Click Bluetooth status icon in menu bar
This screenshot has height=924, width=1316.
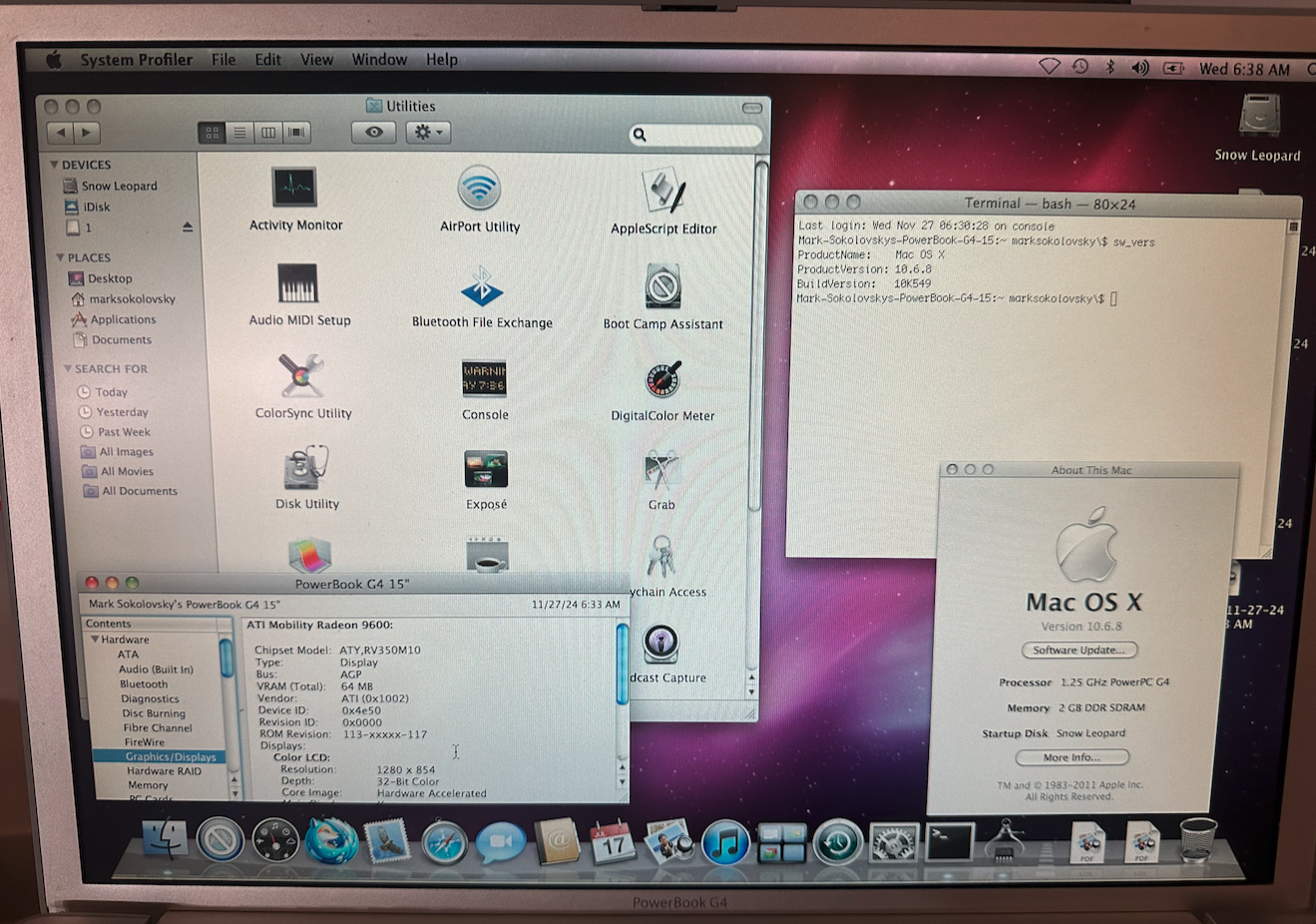(x=1109, y=67)
